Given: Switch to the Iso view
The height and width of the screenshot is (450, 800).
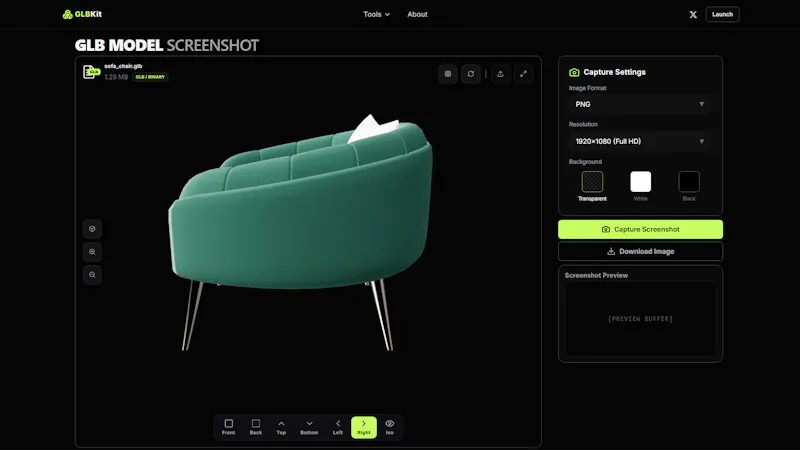Looking at the screenshot, I should click(389, 427).
